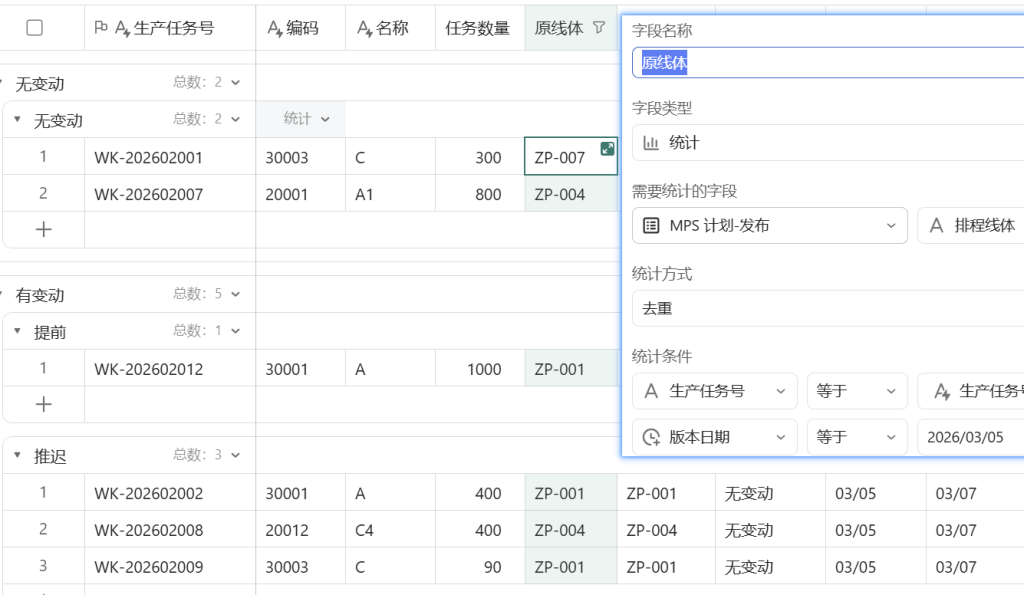Image resolution: width=1024 pixels, height=595 pixels.
Task: Open the 编码 column header
Action: click(300, 27)
